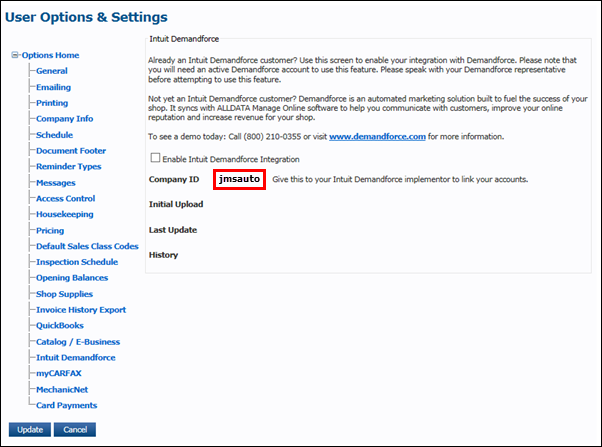Select Catalog / E-Business

tap(78, 342)
